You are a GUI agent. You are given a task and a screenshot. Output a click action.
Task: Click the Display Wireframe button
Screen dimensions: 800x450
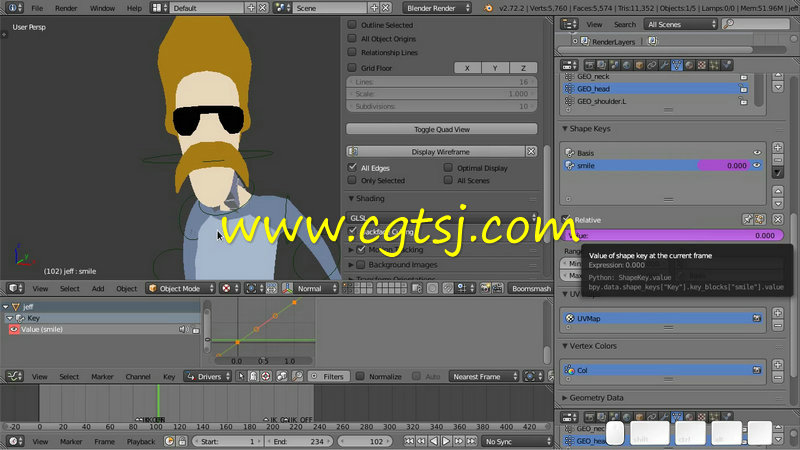tap(440, 152)
